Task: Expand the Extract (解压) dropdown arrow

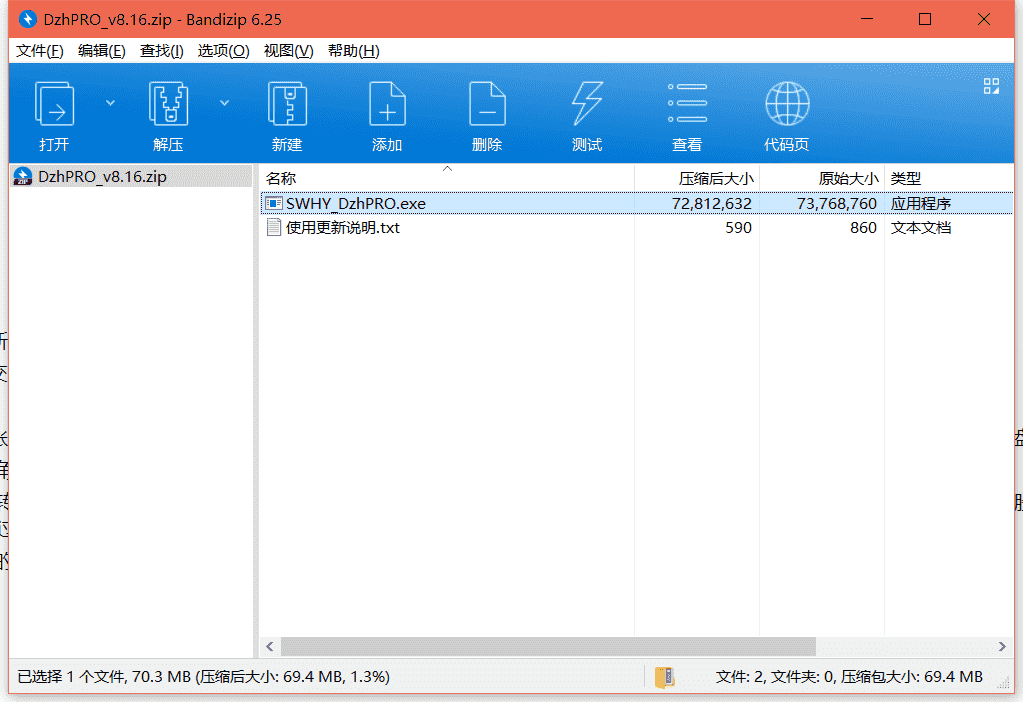Action: coord(224,103)
